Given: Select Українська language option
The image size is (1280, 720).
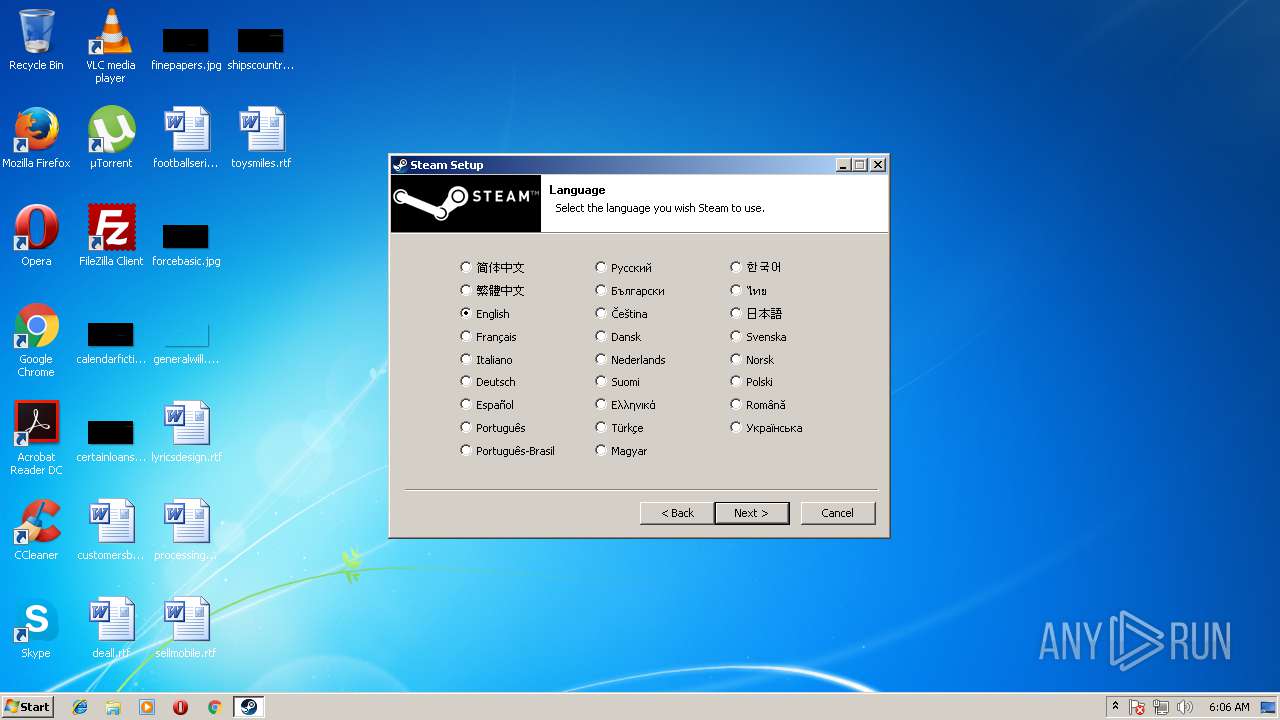Looking at the screenshot, I should [767, 427].
